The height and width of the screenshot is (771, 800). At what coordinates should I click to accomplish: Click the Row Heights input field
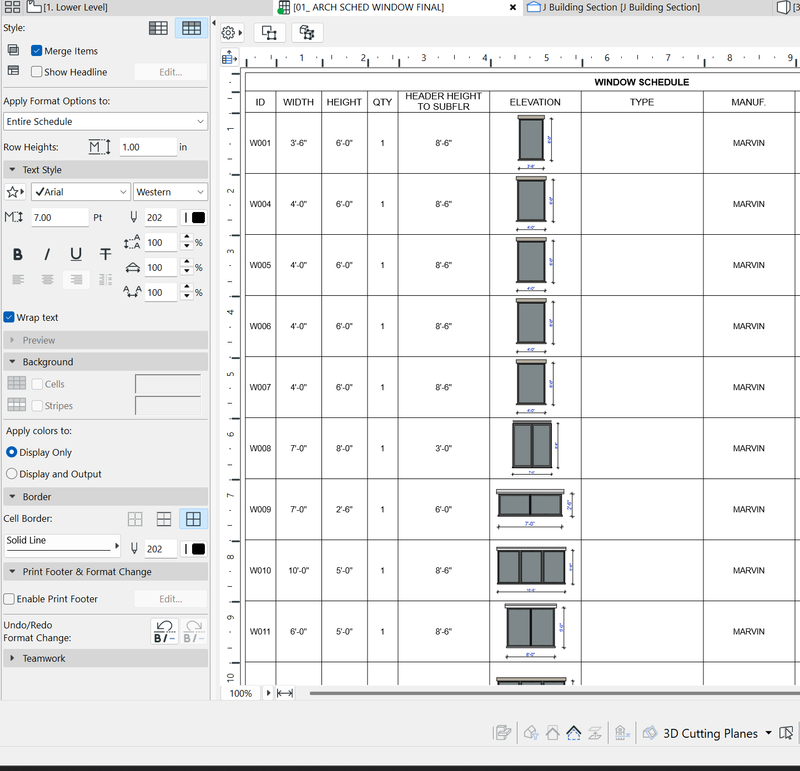(x=145, y=147)
